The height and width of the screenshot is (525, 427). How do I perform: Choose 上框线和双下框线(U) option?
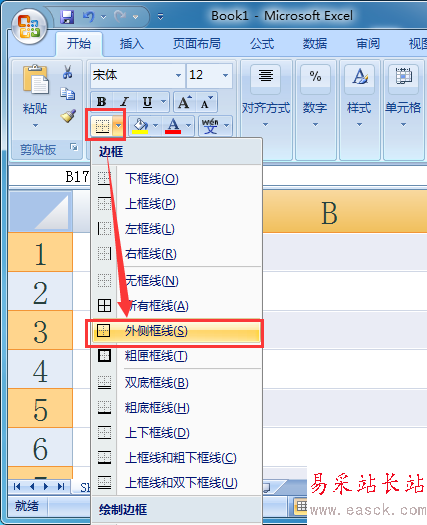(x=176, y=483)
